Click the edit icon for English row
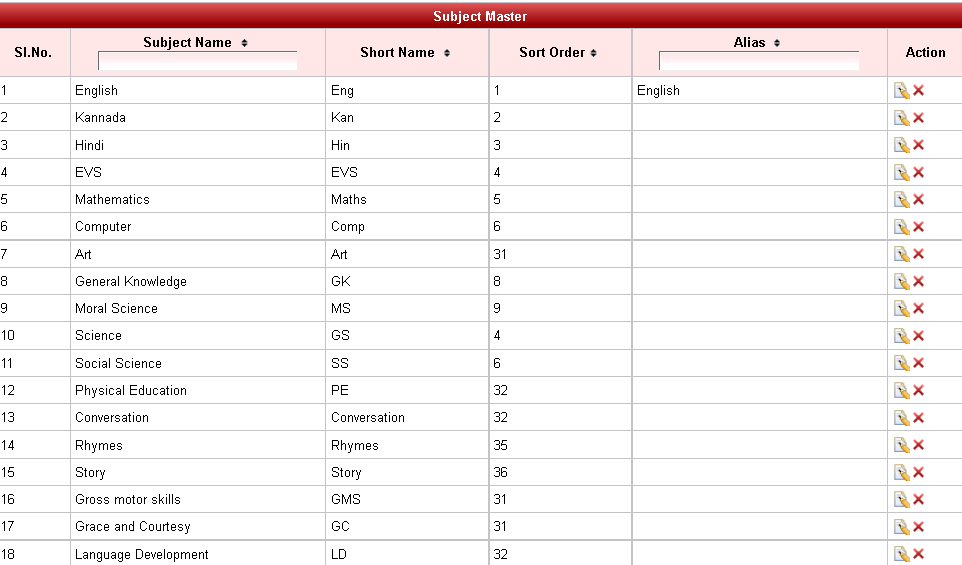 pos(901,91)
